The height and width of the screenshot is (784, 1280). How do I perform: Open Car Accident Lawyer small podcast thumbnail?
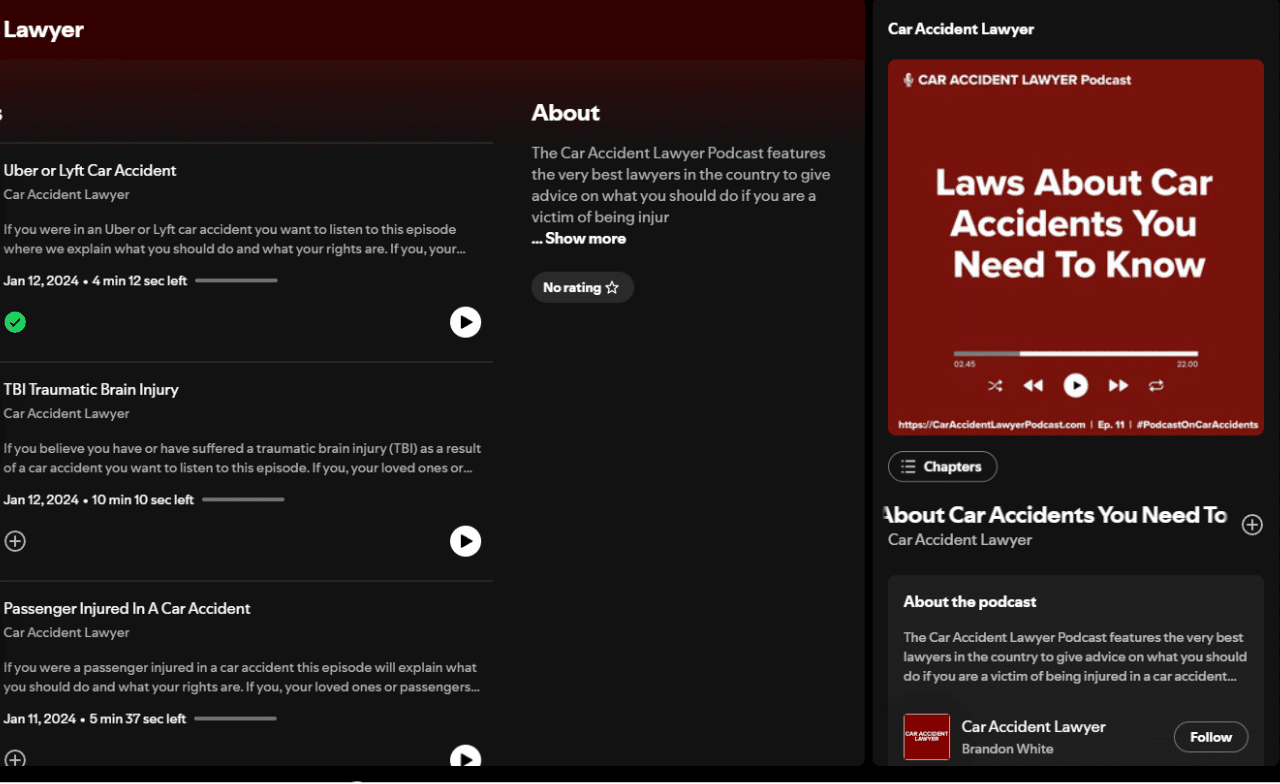click(x=926, y=737)
